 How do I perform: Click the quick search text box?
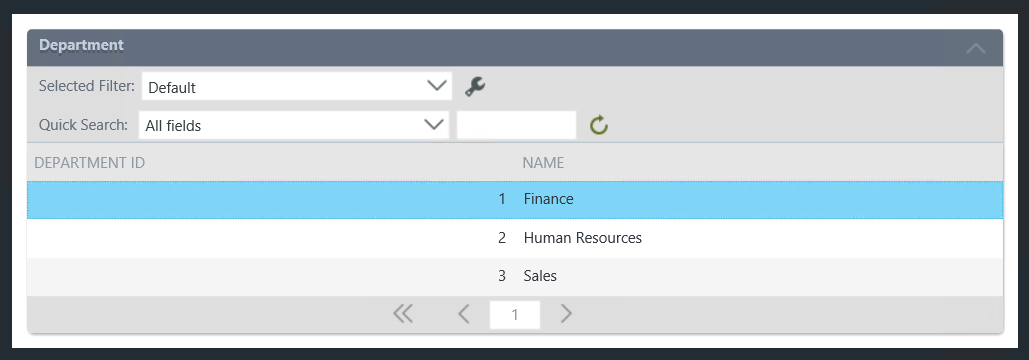click(516, 125)
